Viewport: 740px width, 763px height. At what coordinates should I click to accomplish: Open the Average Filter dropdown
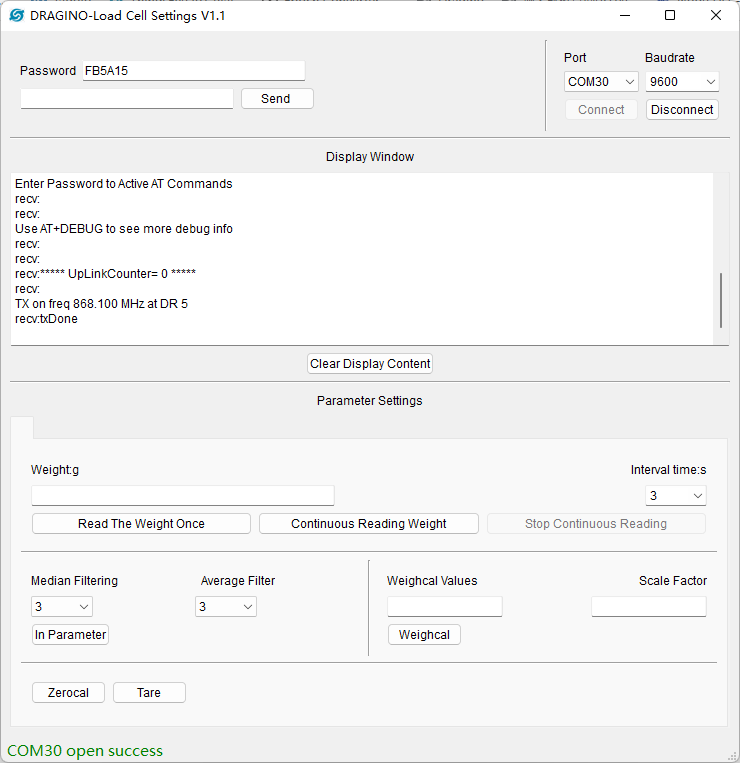click(x=226, y=607)
